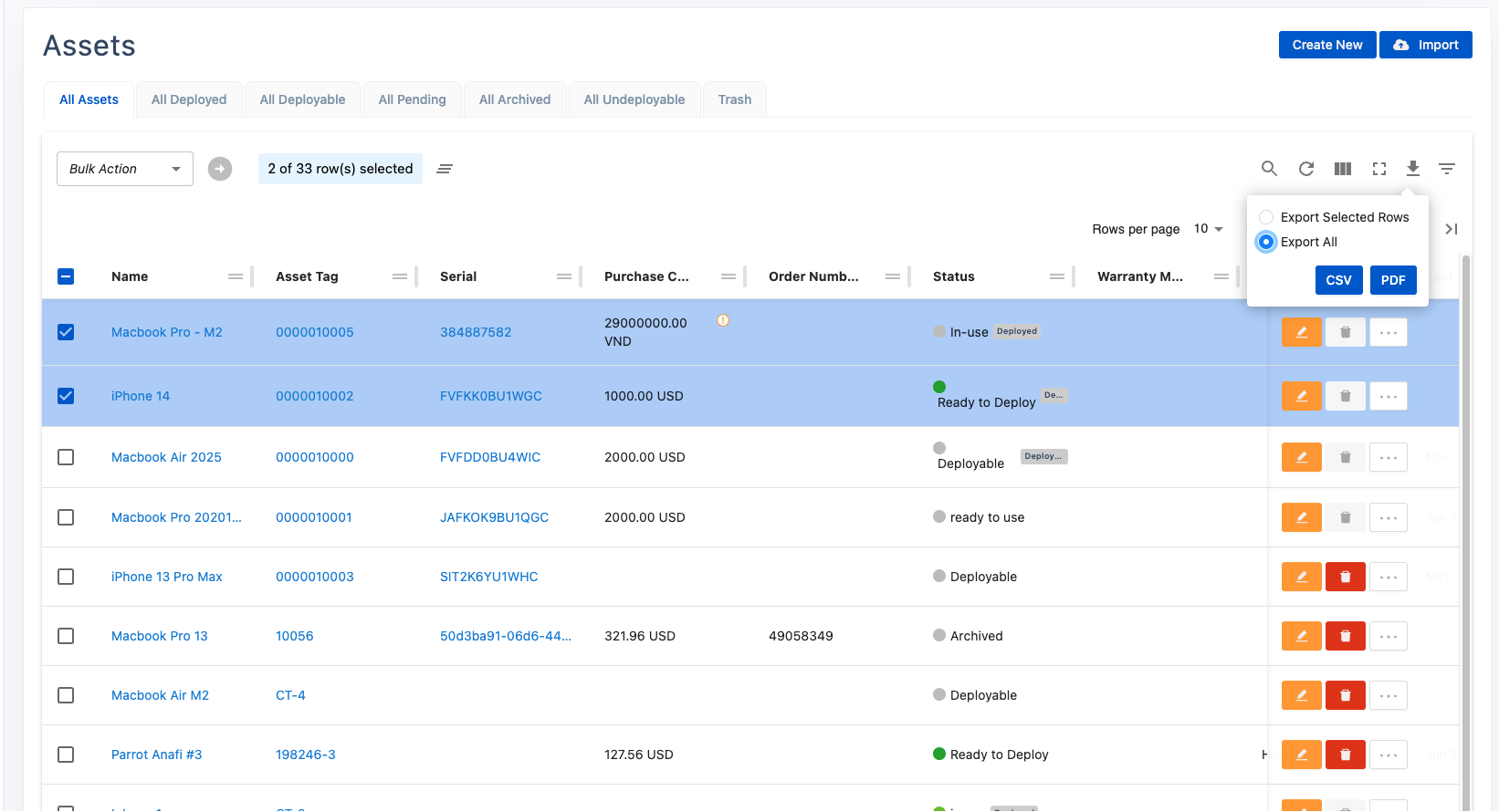1499x812 pixels.
Task: Delete the iPhone 13 Pro Max asset
Action: [x=1346, y=577]
